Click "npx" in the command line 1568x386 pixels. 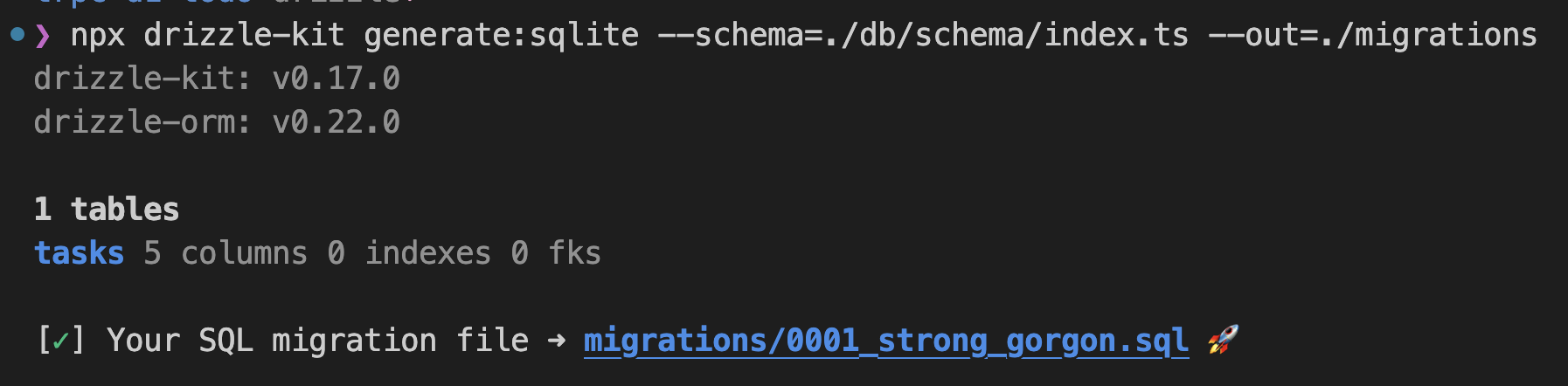[97, 36]
